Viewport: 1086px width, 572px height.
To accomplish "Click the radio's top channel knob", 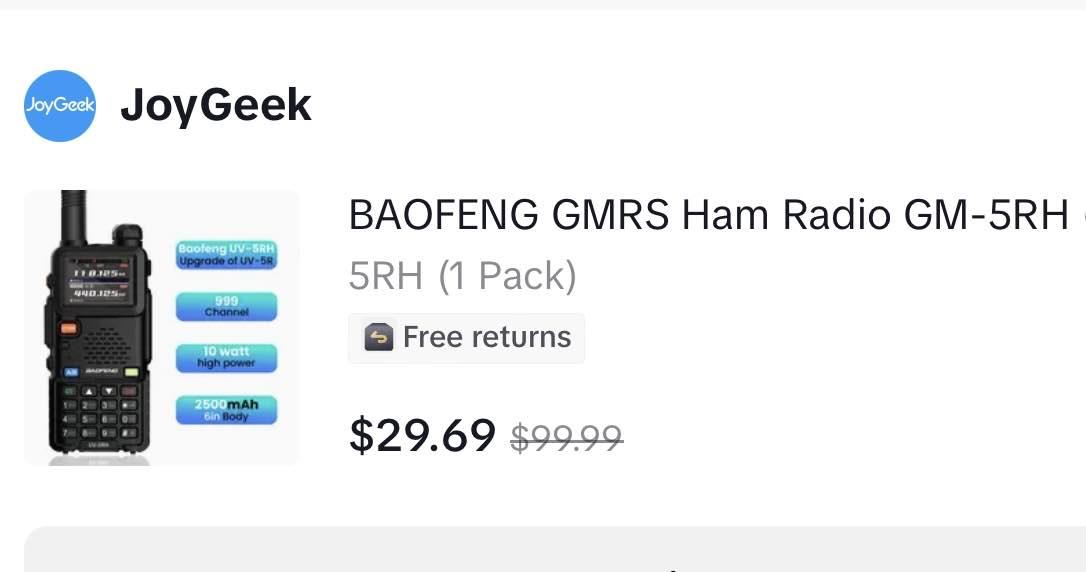I will pos(126,236).
